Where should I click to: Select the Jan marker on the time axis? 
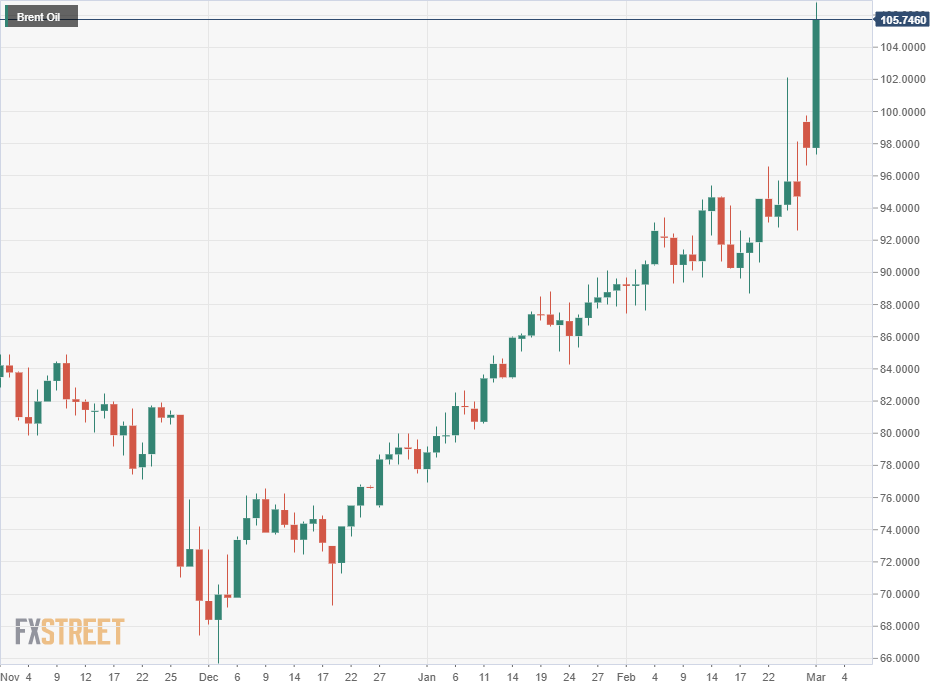(x=426, y=676)
